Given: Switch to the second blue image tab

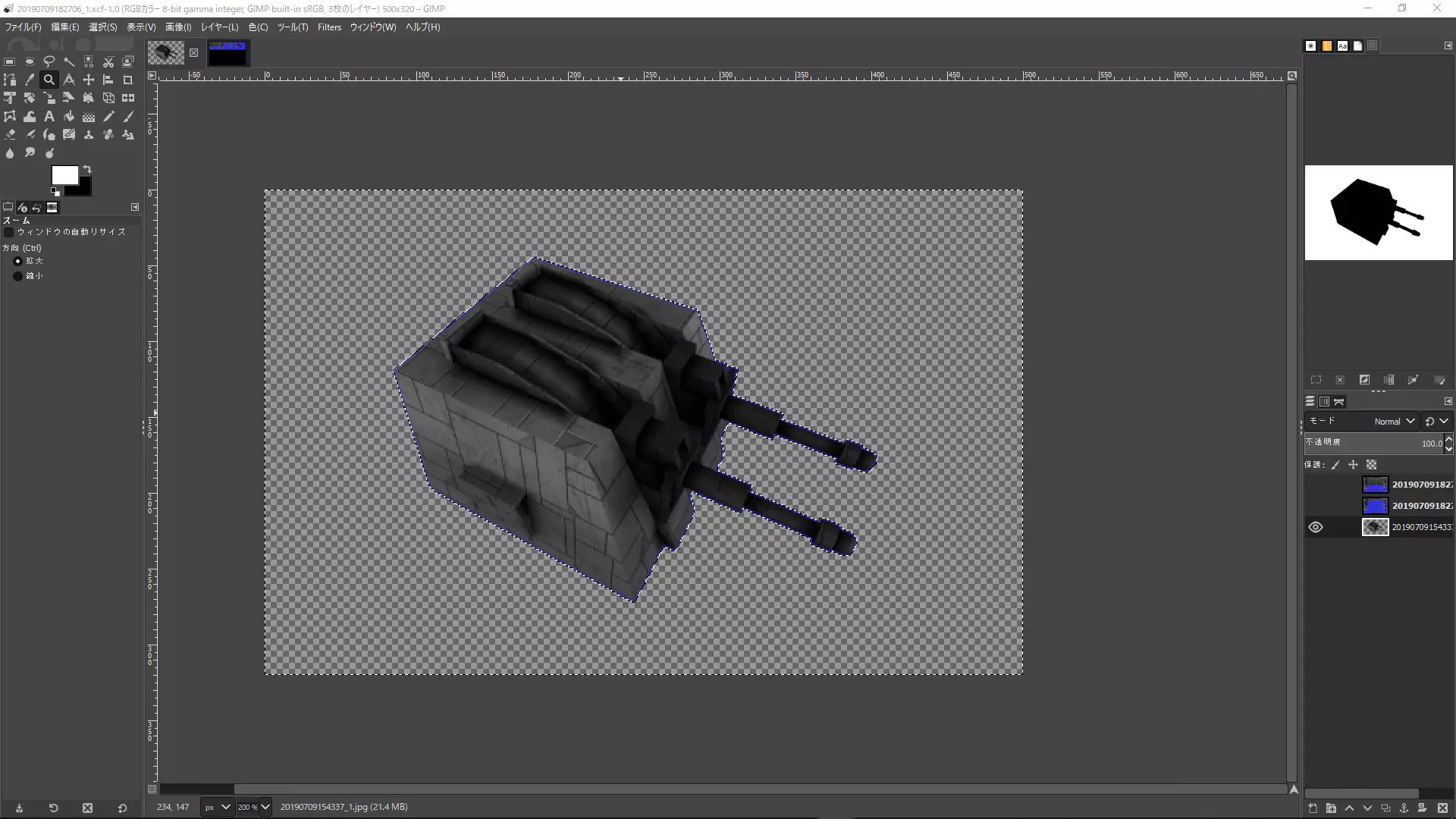Looking at the screenshot, I should (227, 53).
